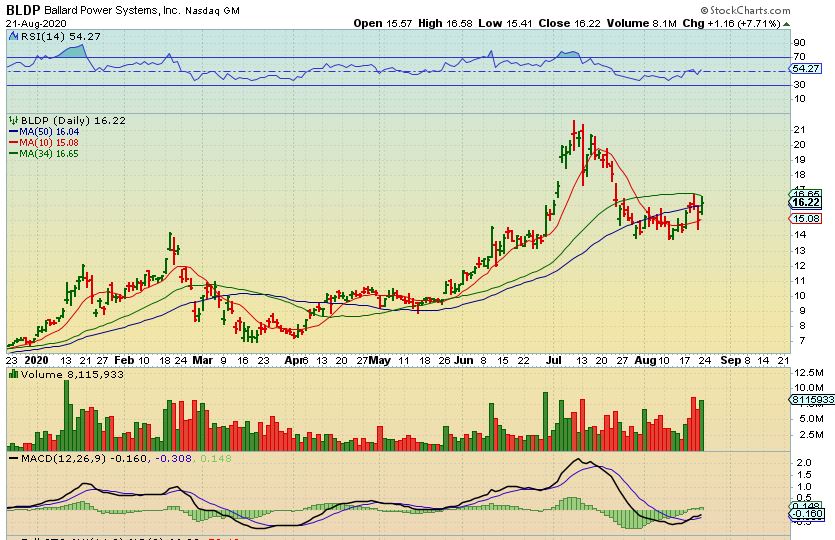The image size is (835, 540).
Task: Click the MA(34) 16.65 legend entry
Action: coord(49,153)
